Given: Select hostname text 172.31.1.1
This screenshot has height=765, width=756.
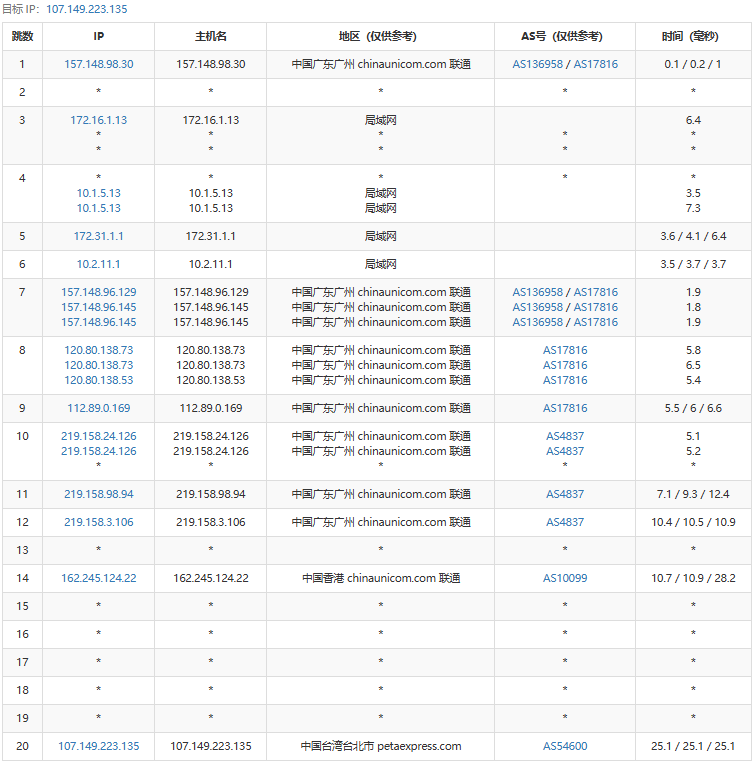Looking at the screenshot, I should (x=211, y=236).
